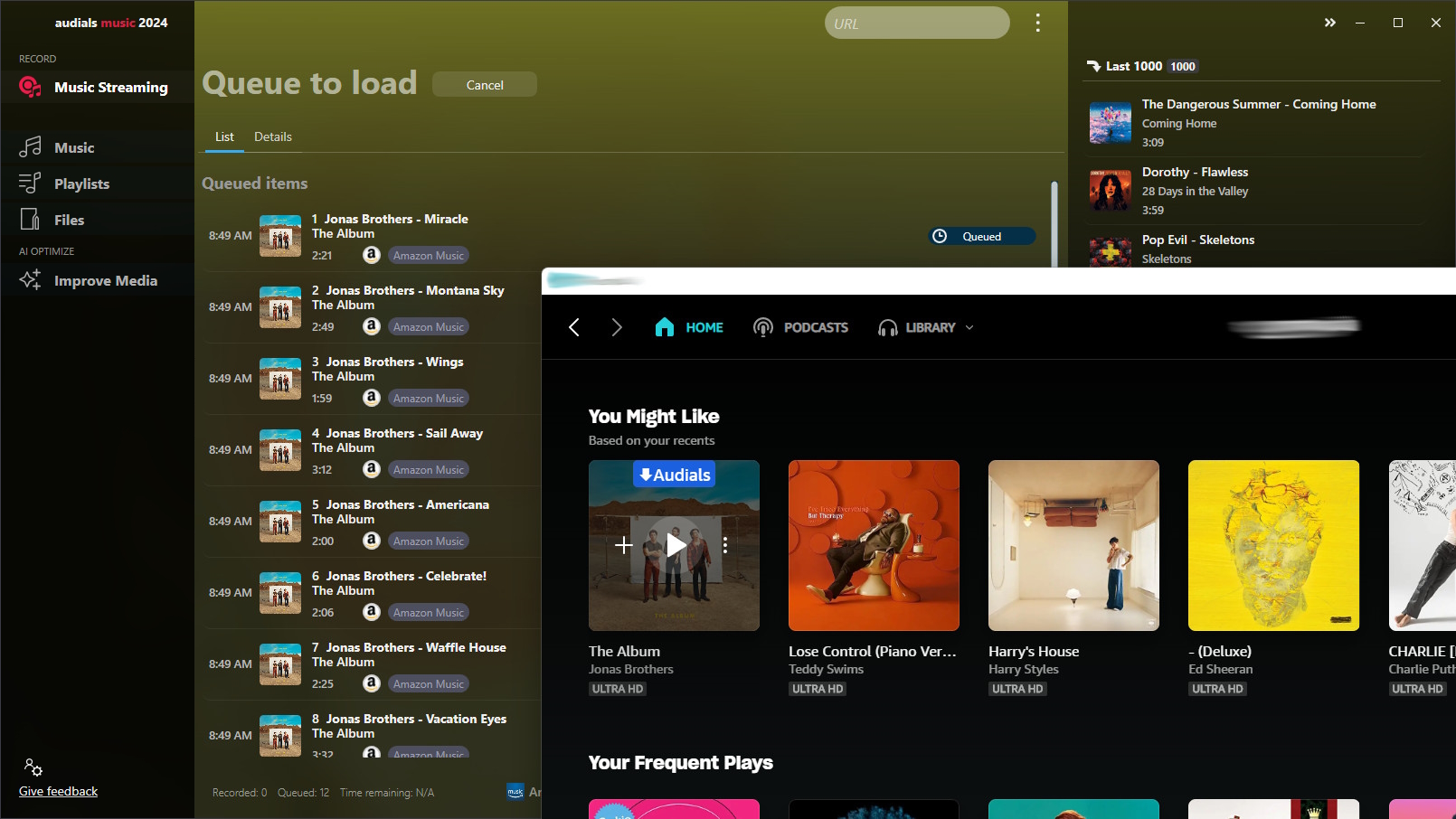Click the Amazon icon on the Americana row
Screen dimensions: 1456x819
[x=371, y=541]
